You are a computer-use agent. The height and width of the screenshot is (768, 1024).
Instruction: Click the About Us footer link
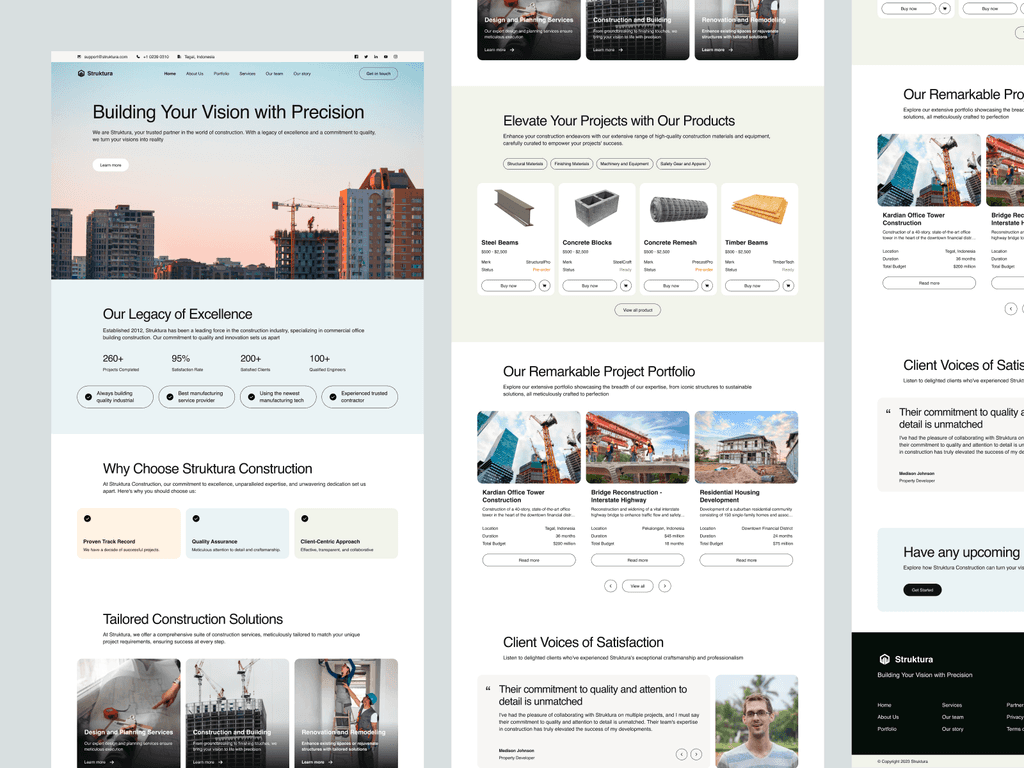click(888, 717)
